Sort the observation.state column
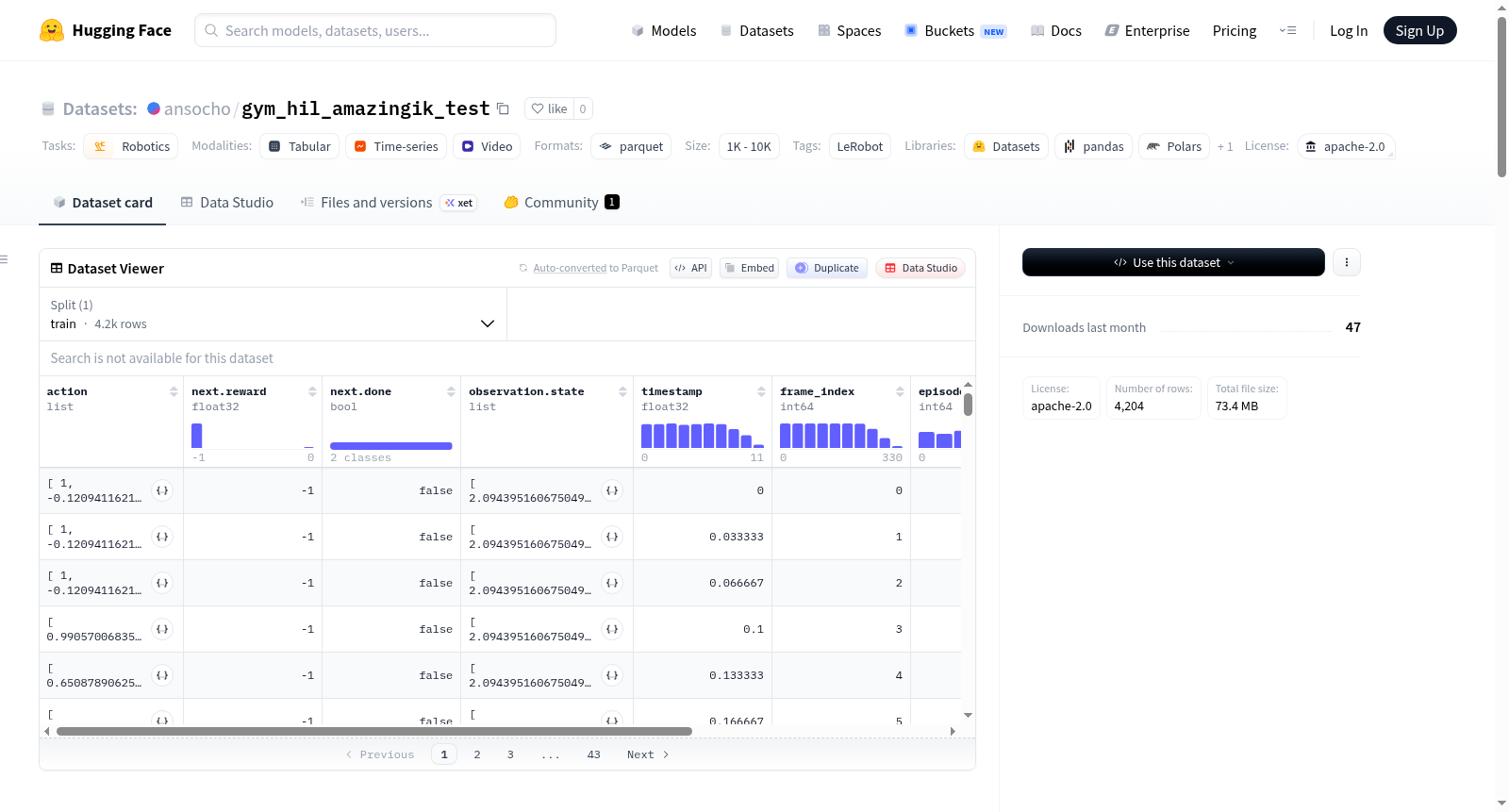Viewport: 1509px width, 812px height. pyautogui.click(x=622, y=391)
